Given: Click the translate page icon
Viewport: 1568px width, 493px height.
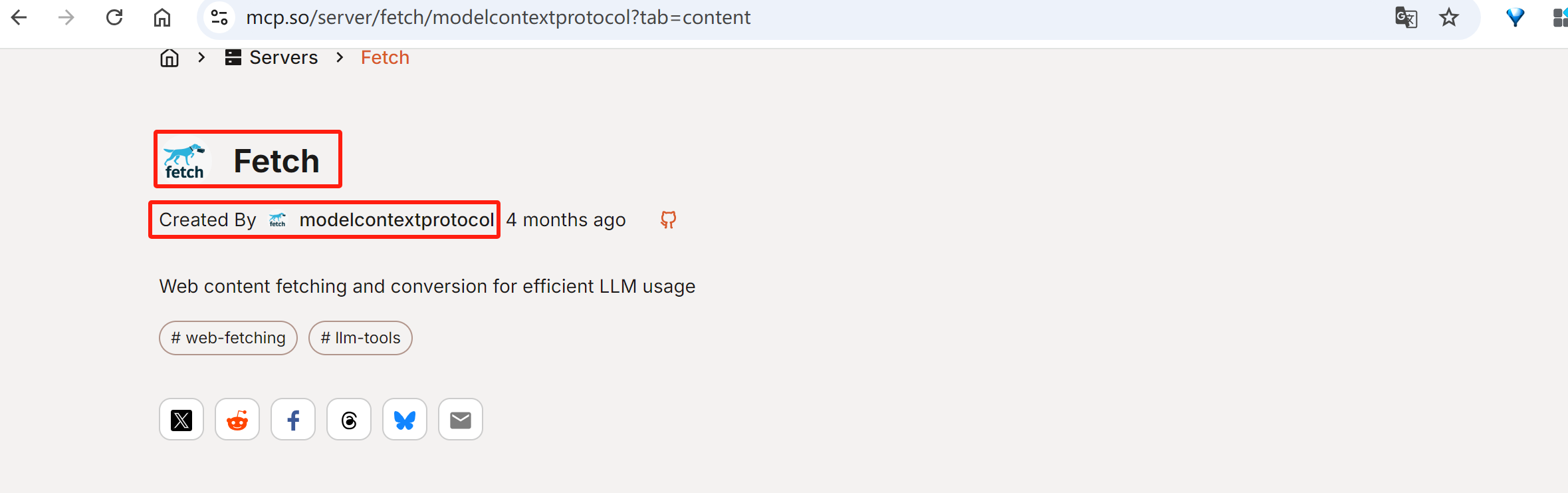Looking at the screenshot, I should tap(1406, 17).
